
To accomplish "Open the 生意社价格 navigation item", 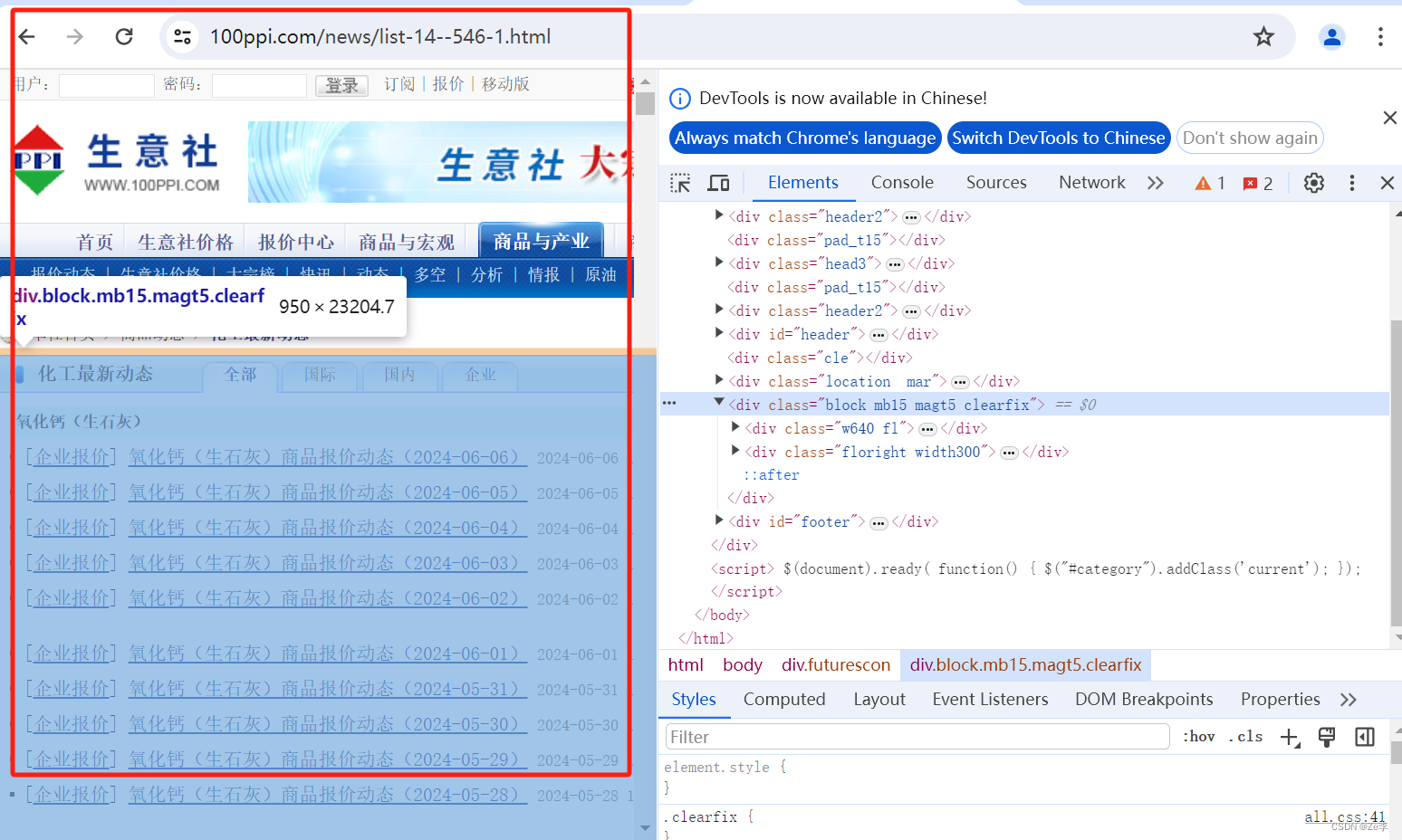I will [186, 242].
